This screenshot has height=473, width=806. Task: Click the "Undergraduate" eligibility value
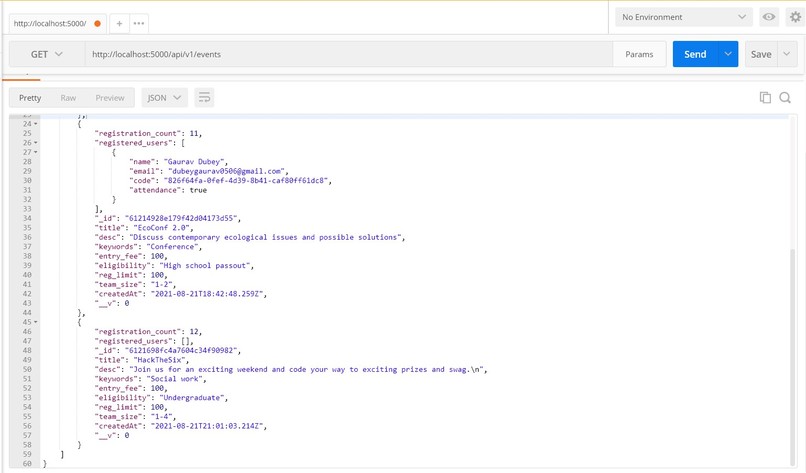193,398
